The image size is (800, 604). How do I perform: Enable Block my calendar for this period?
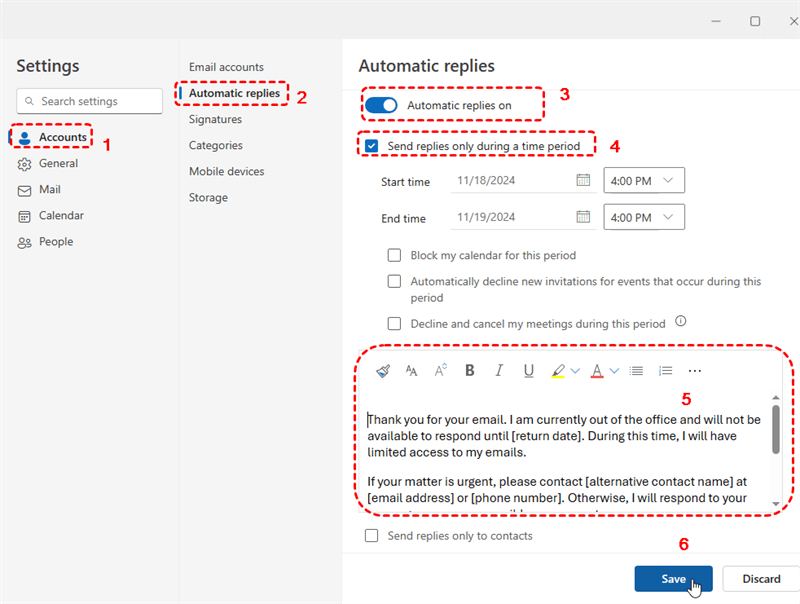pos(394,255)
